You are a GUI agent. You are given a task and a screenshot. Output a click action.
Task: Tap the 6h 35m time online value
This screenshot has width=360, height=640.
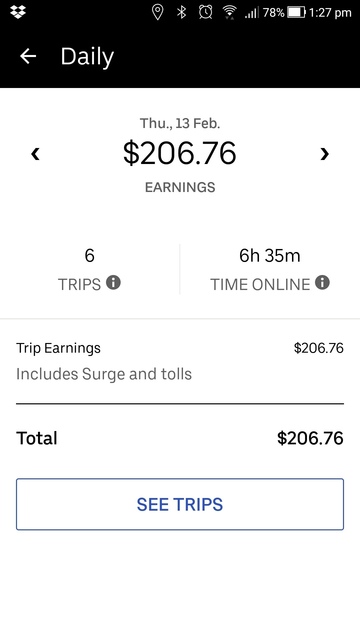pos(269,256)
